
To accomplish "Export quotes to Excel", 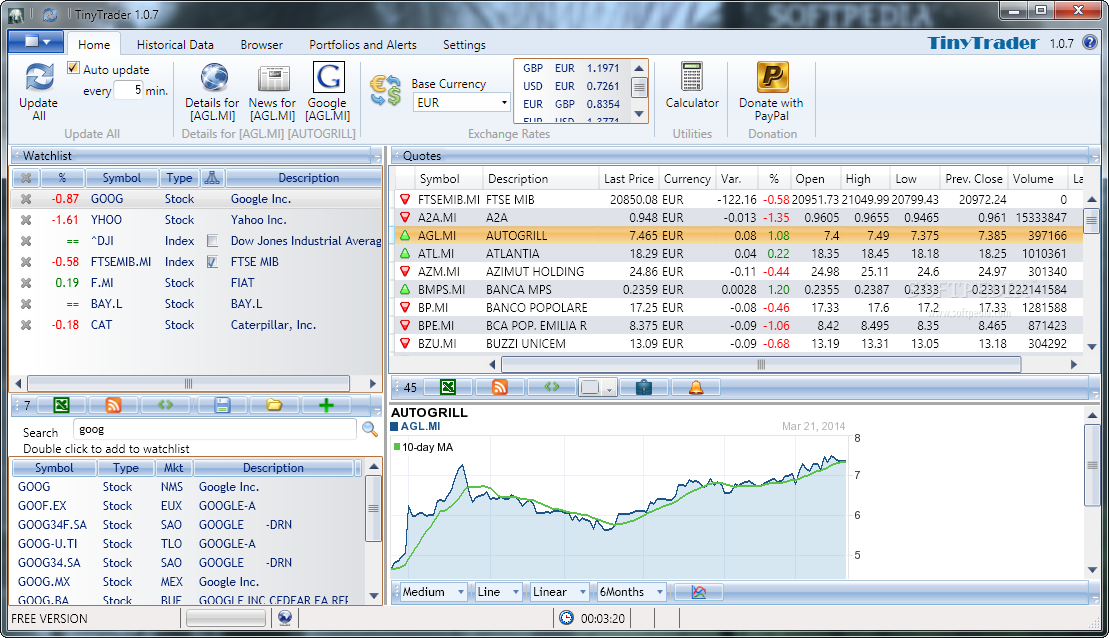I will tap(448, 387).
